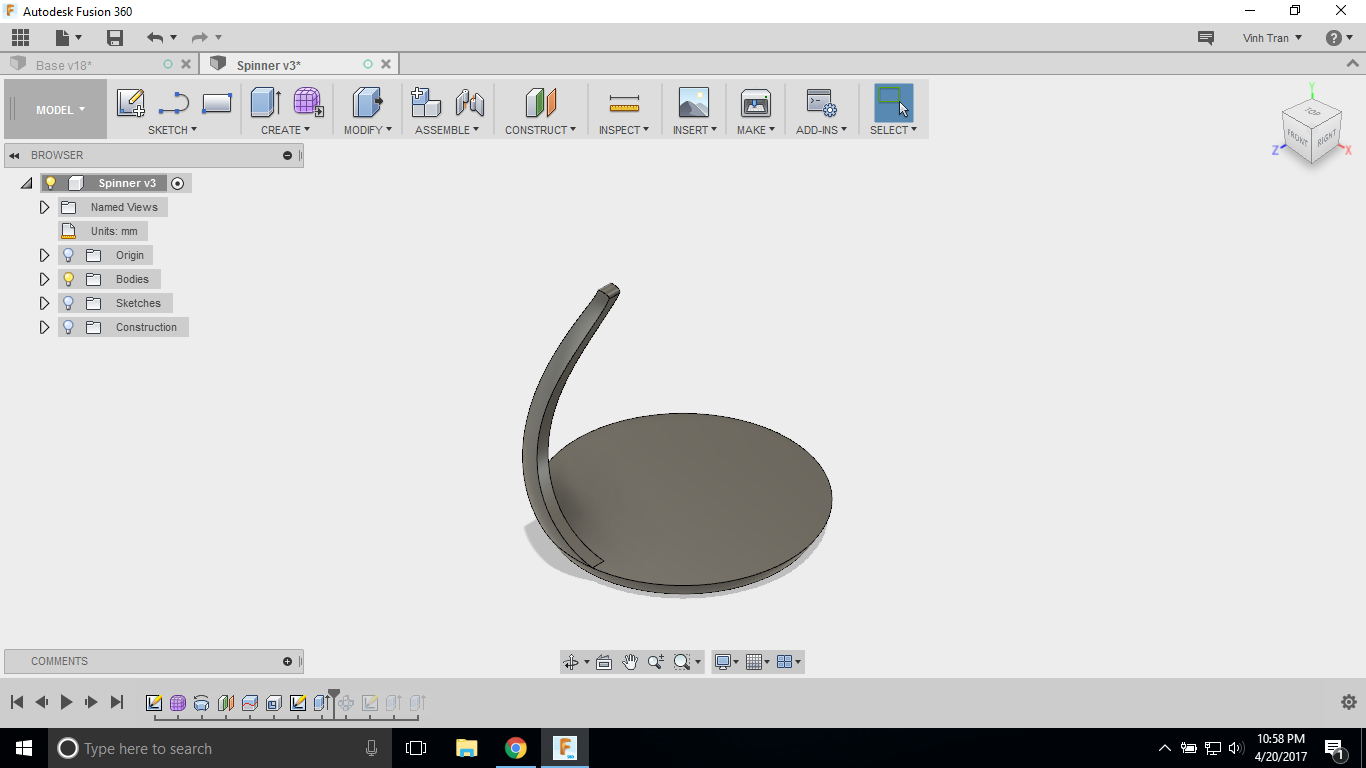Select the Zoom tool

pyautogui.click(x=656, y=662)
